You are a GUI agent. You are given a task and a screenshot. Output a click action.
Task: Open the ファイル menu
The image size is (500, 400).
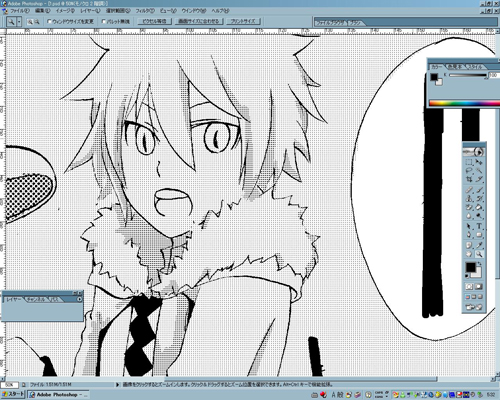20,11
